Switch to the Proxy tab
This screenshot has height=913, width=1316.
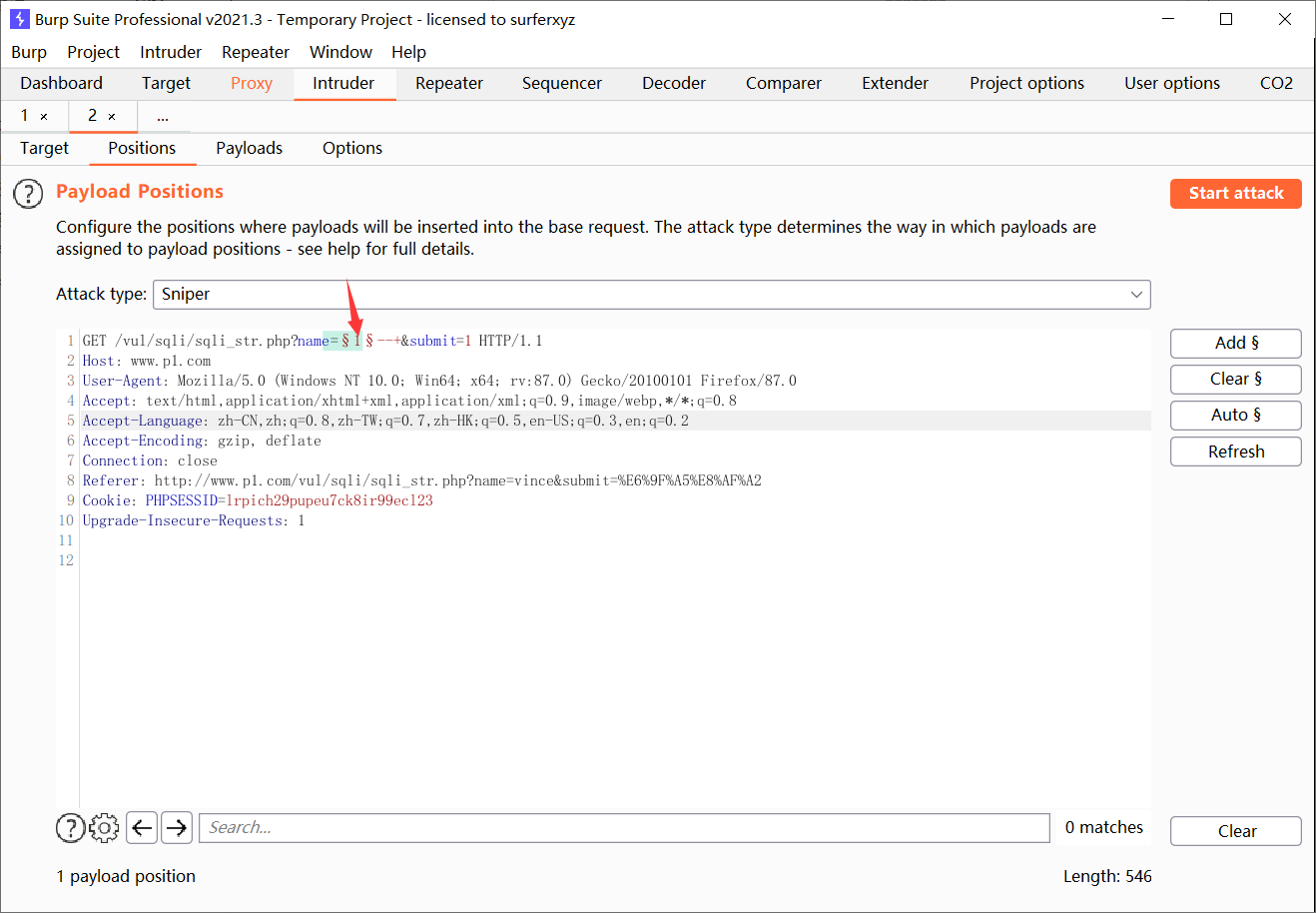[x=252, y=83]
